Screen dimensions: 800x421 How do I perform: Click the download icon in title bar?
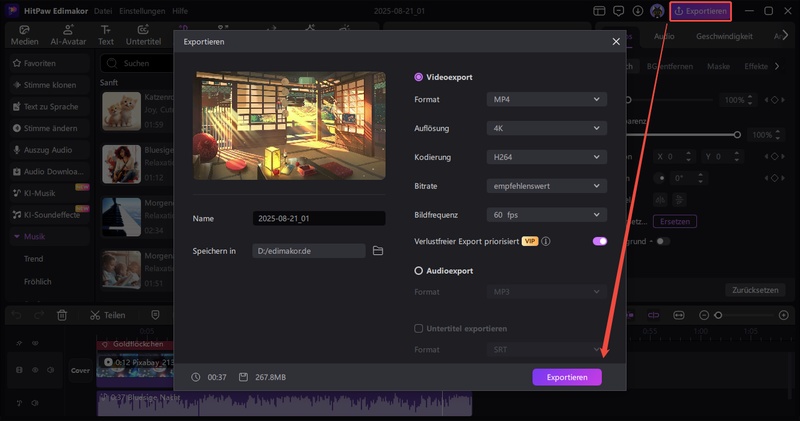click(x=638, y=11)
